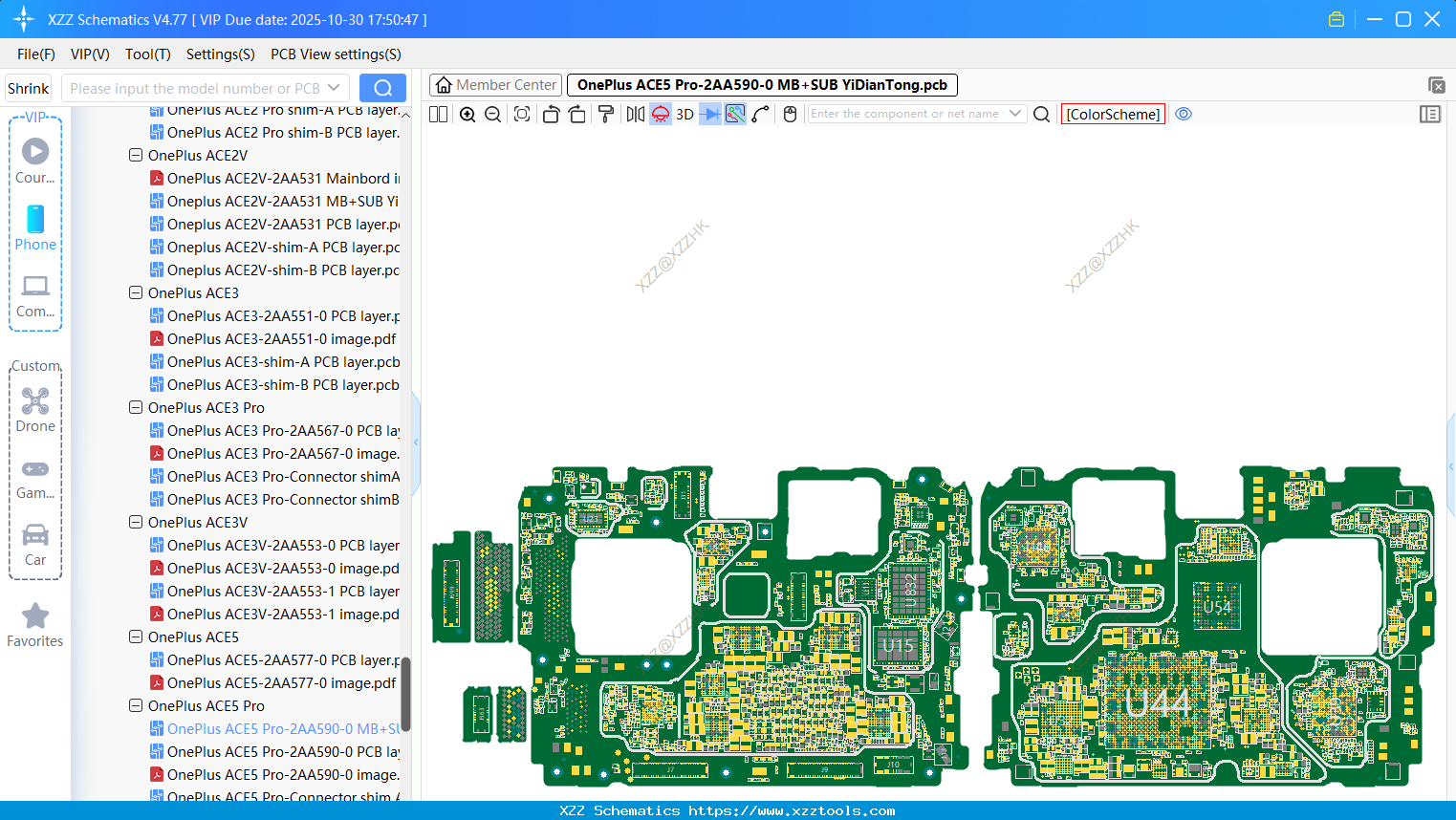
Task: Switch to 3D board view
Action: tap(685, 115)
